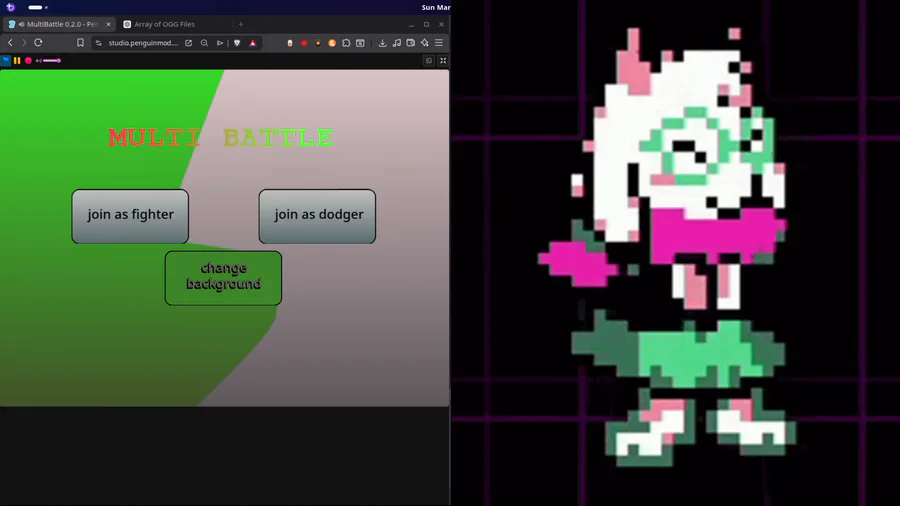The height and width of the screenshot is (506, 900).
Task: Toggle the sidebar panel icon
Action: pos(360,43)
